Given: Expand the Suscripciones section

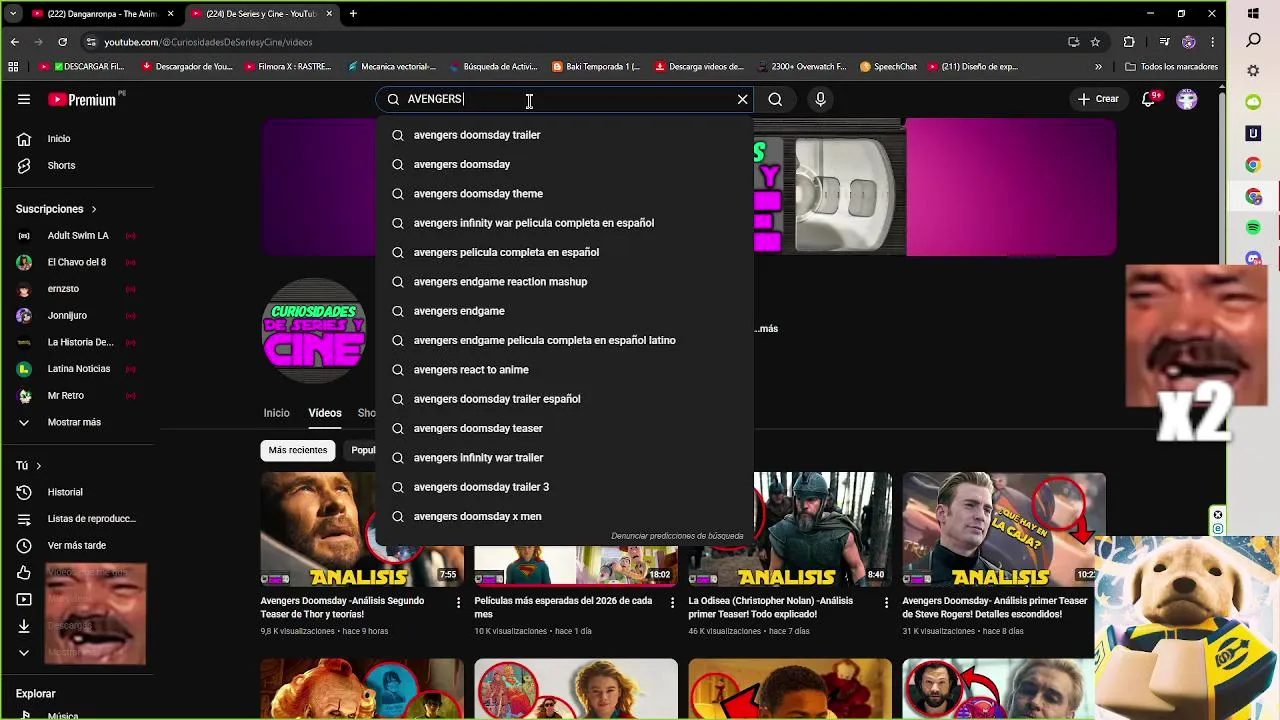Looking at the screenshot, I should (x=56, y=209).
